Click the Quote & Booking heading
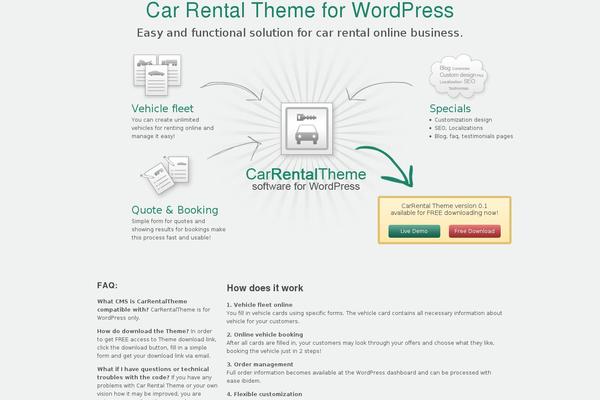Screen dimensions: 600x400 click(x=175, y=210)
